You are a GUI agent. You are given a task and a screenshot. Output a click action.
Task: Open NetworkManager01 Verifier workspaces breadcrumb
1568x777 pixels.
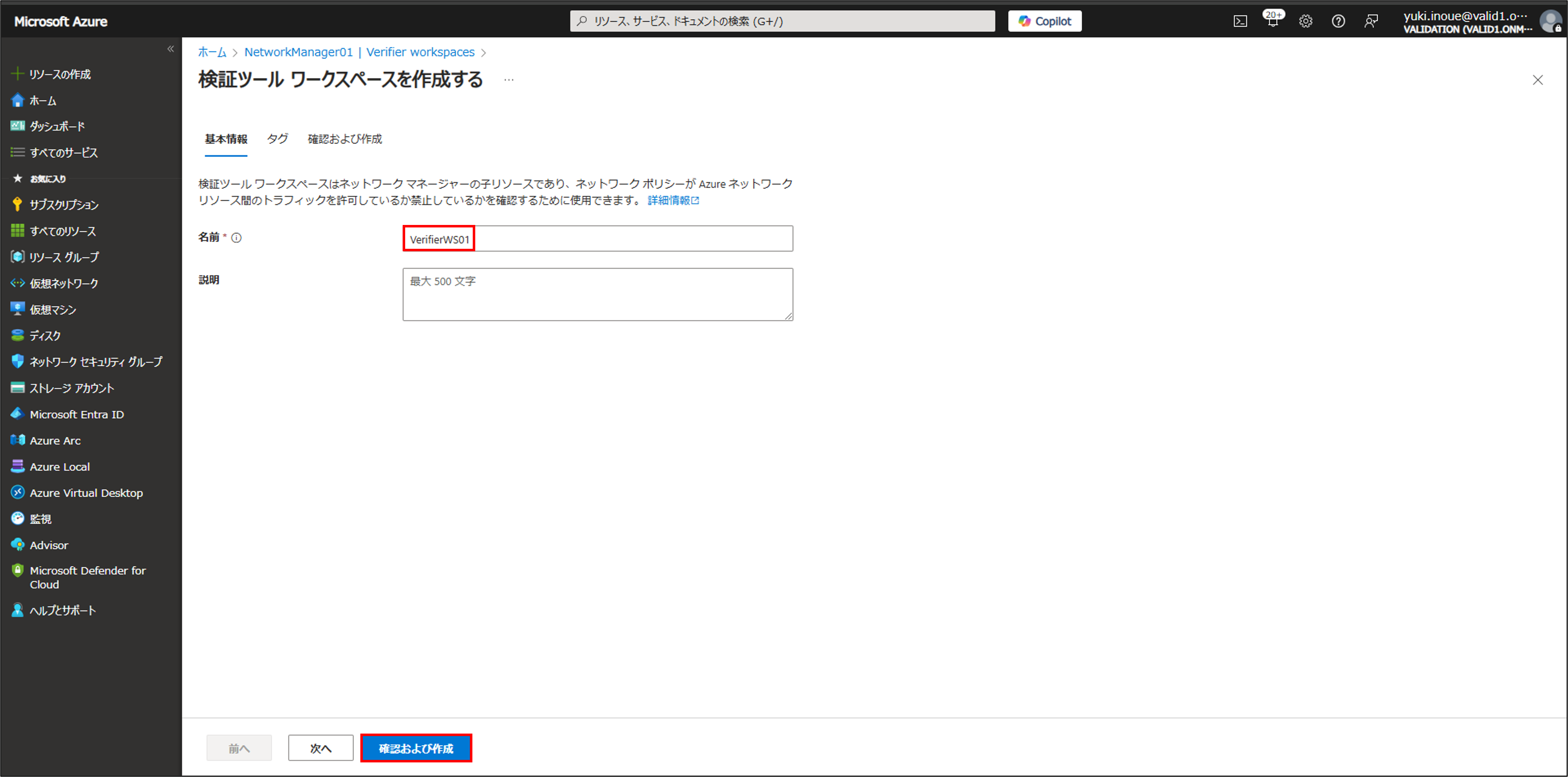tap(359, 52)
